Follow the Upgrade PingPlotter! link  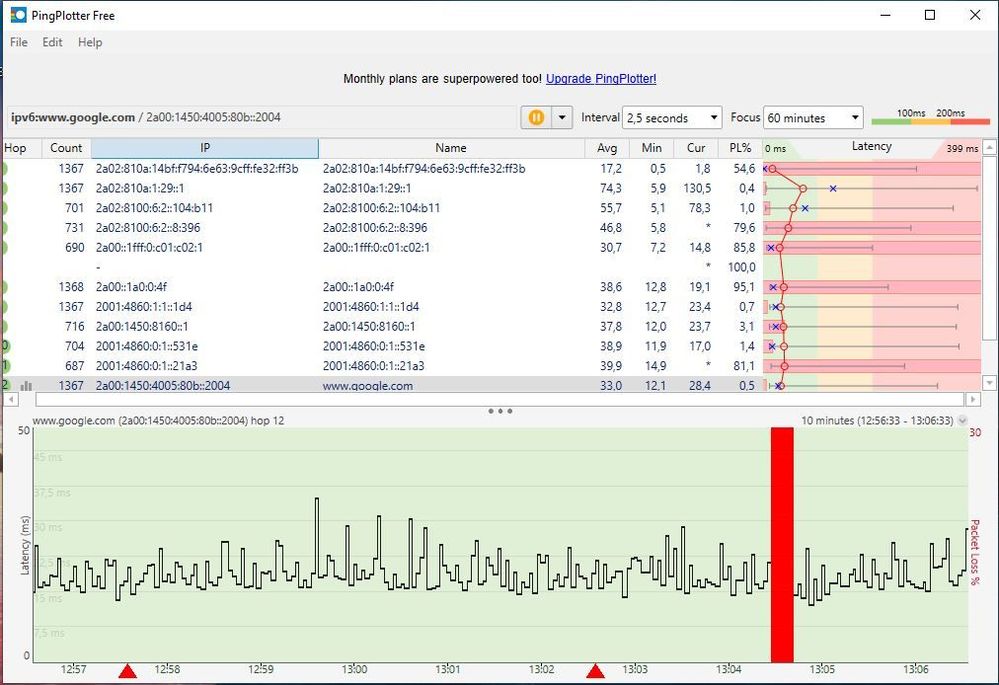(x=601, y=78)
